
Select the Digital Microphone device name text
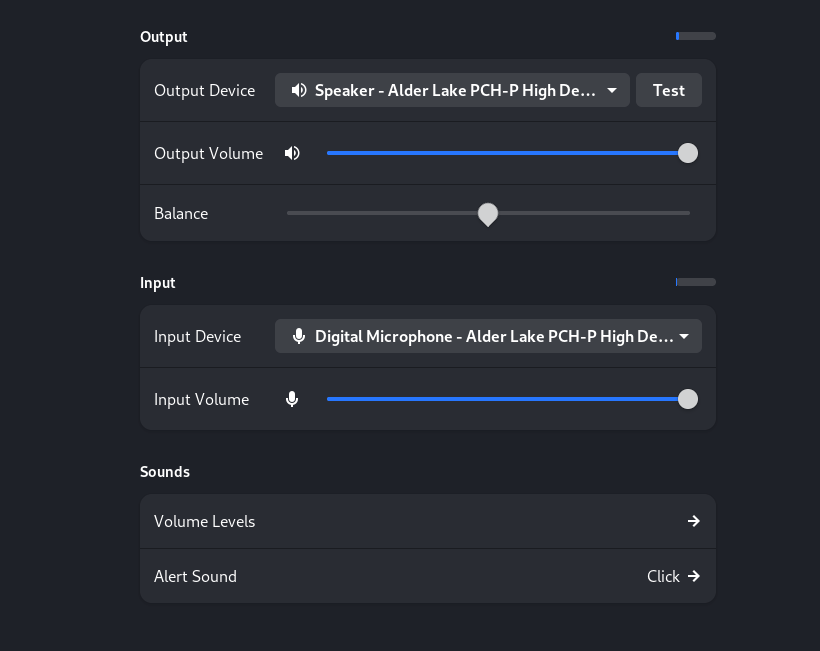pos(493,336)
